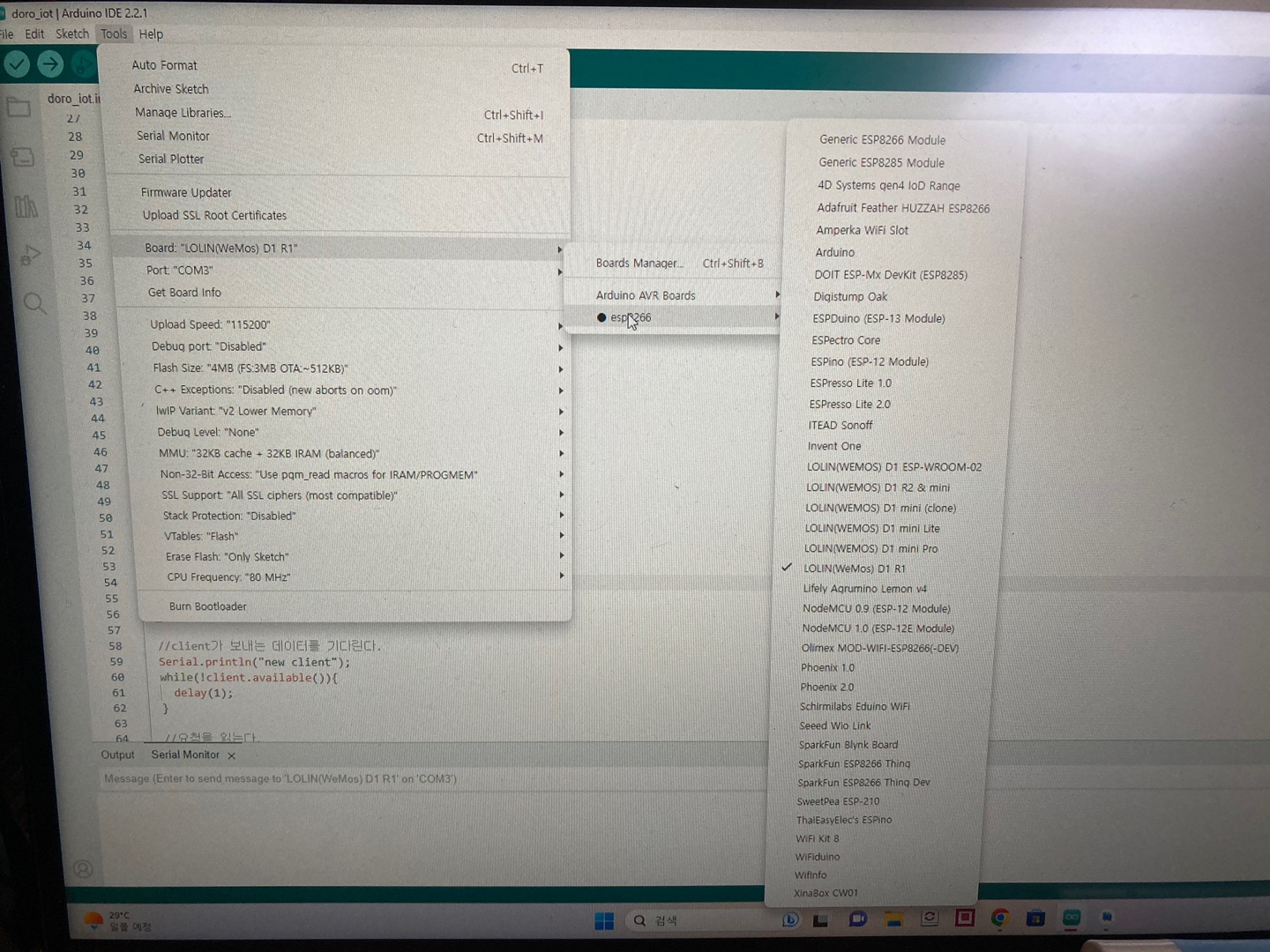Open Task View from the taskbar
This screenshot has width=1270, height=952.
pyautogui.click(x=820, y=920)
